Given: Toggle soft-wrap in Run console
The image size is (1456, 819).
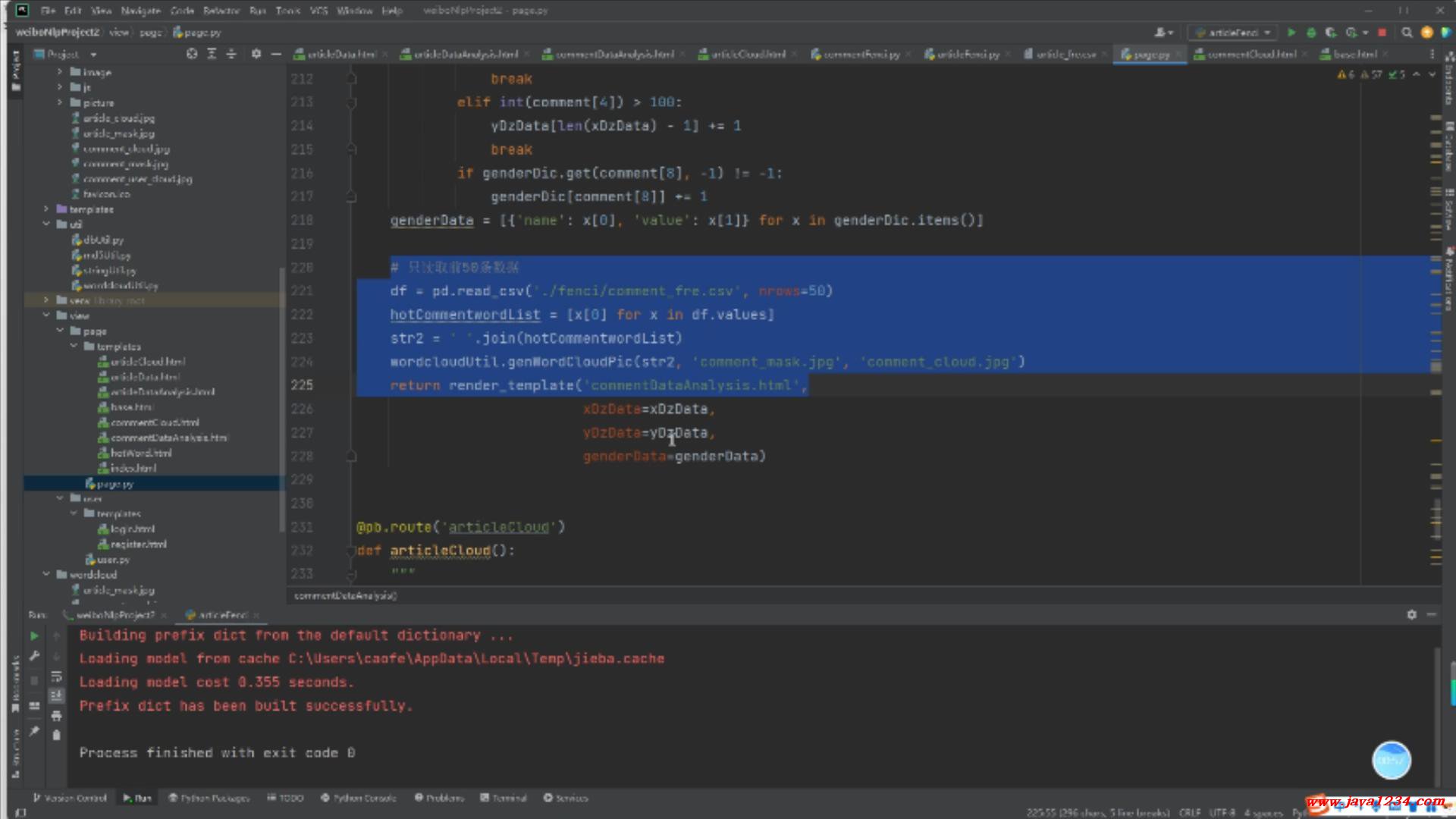Looking at the screenshot, I should [x=56, y=676].
